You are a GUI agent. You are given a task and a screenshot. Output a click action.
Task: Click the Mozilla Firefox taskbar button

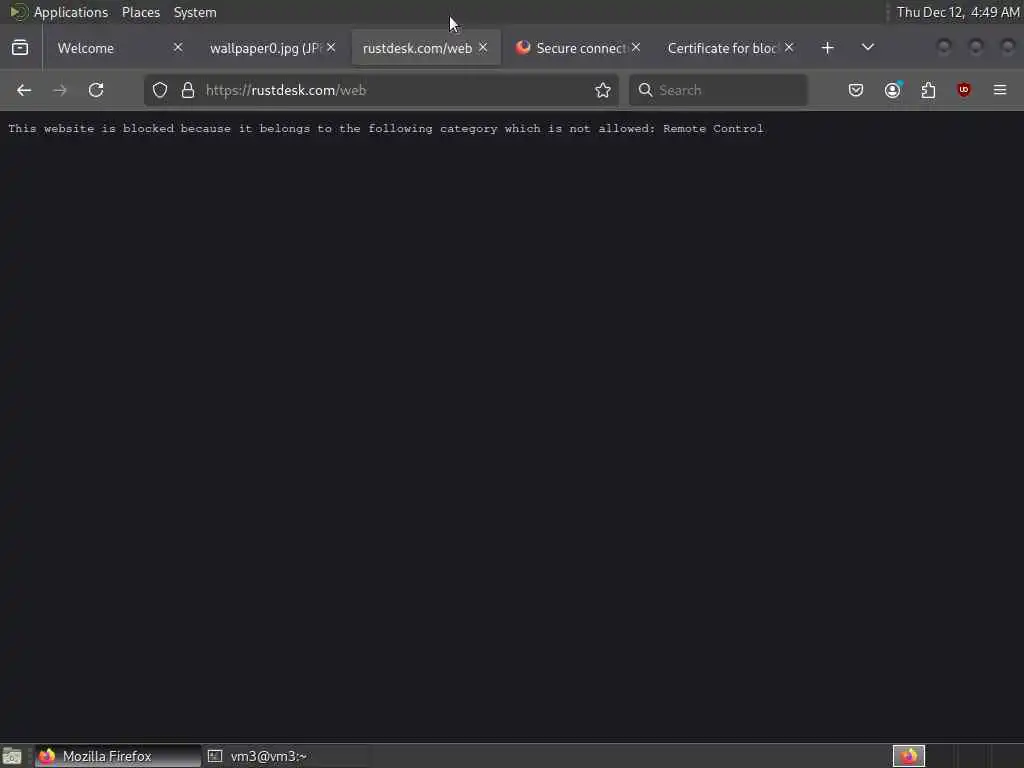coord(118,756)
